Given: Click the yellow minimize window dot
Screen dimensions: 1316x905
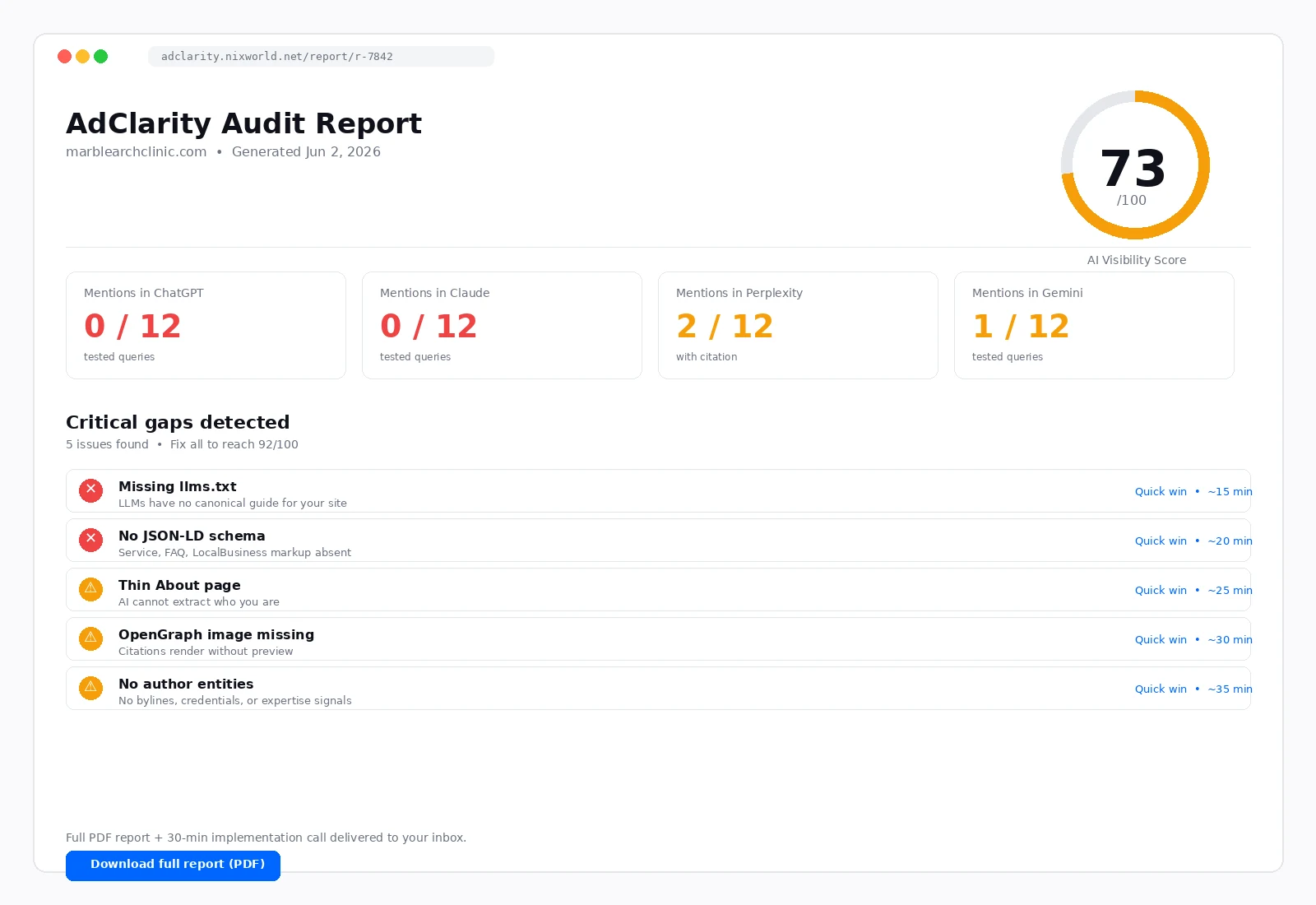Looking at the screenshot, I should tap(82, 56).
